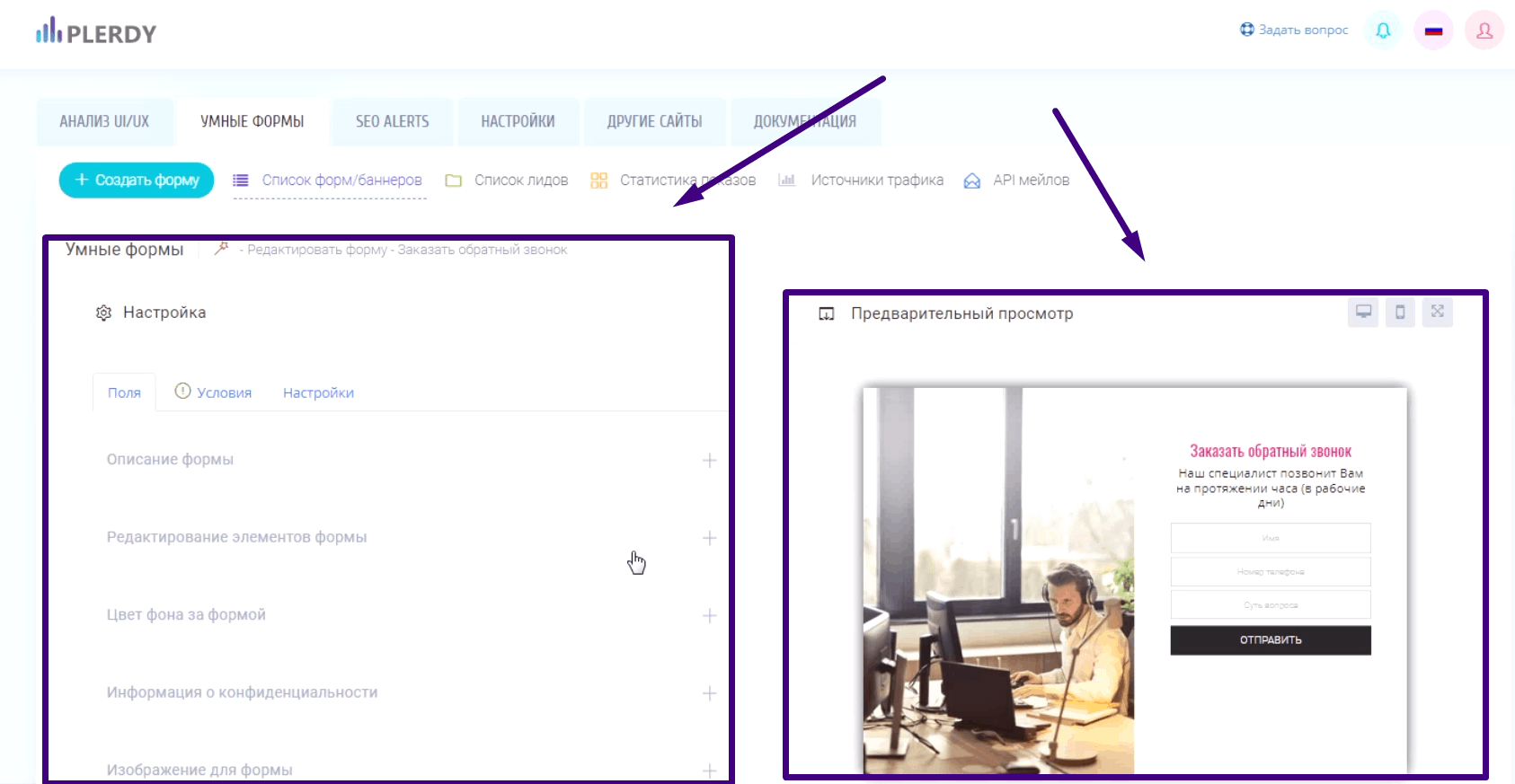Click the Создать форму button

137,180
